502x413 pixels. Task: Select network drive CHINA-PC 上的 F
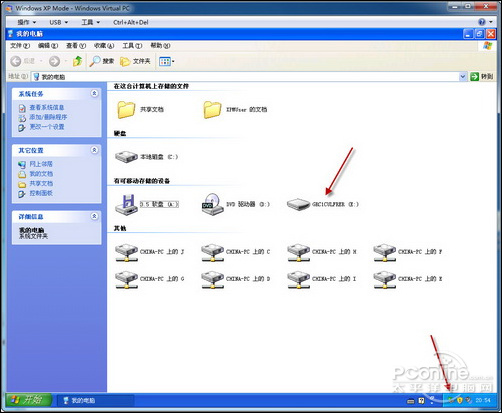point(385,252)
